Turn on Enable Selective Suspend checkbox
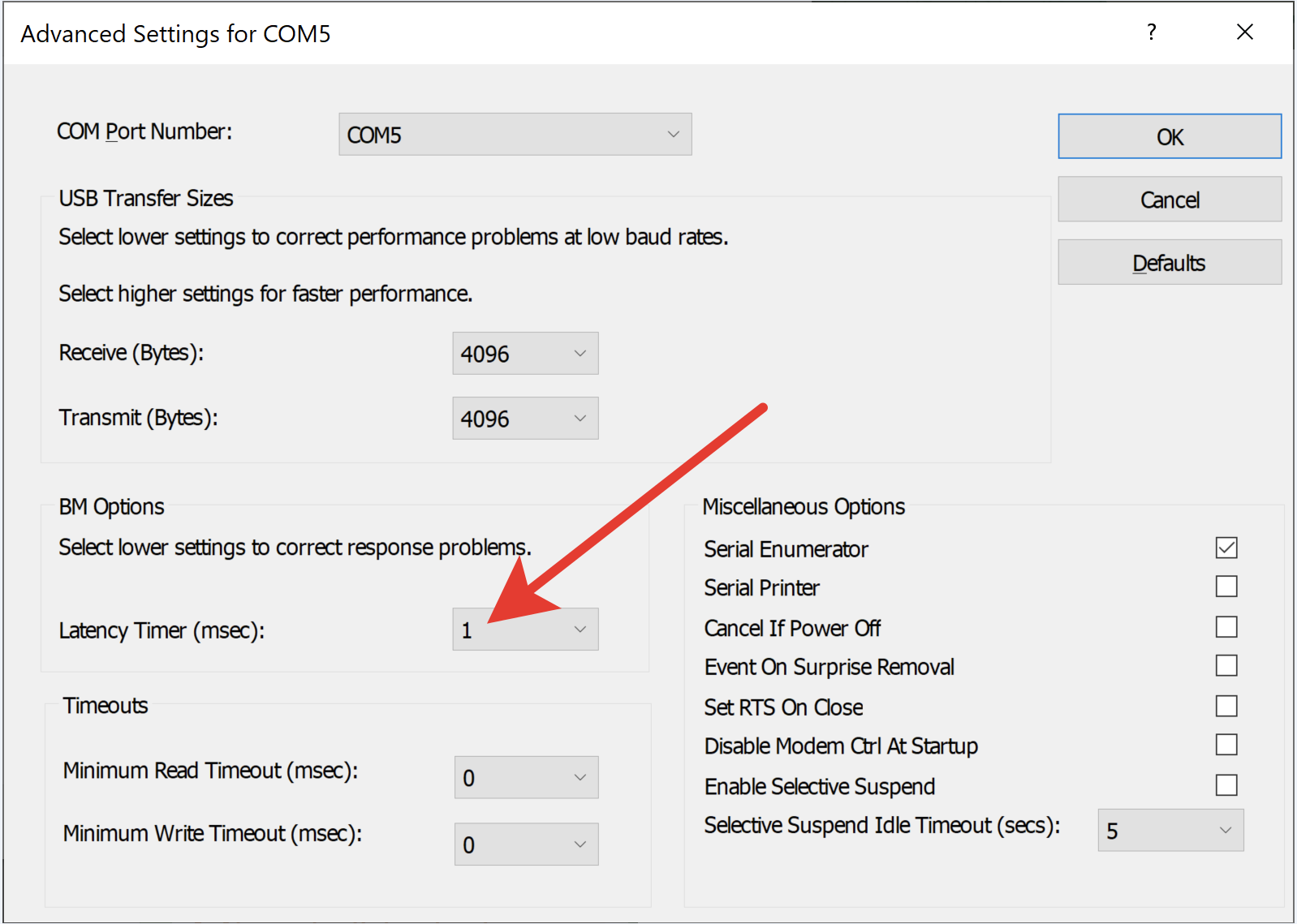Screen dimensions: 1297x924 click(1226, 785)
